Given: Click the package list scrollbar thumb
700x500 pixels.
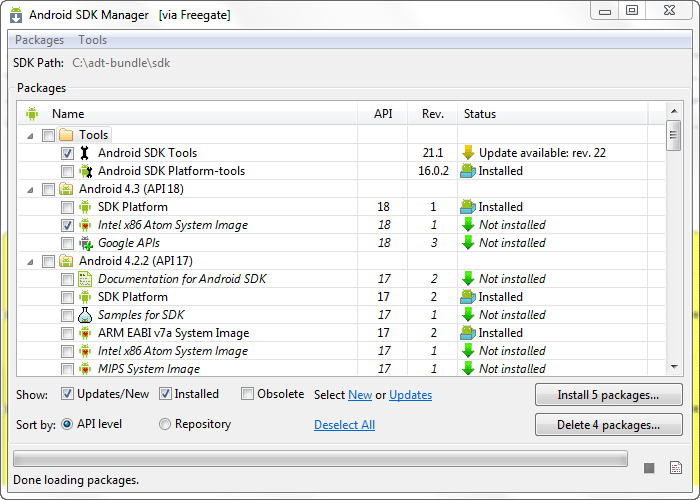Looking at the screenshot, I should click(x=673, y=135).
